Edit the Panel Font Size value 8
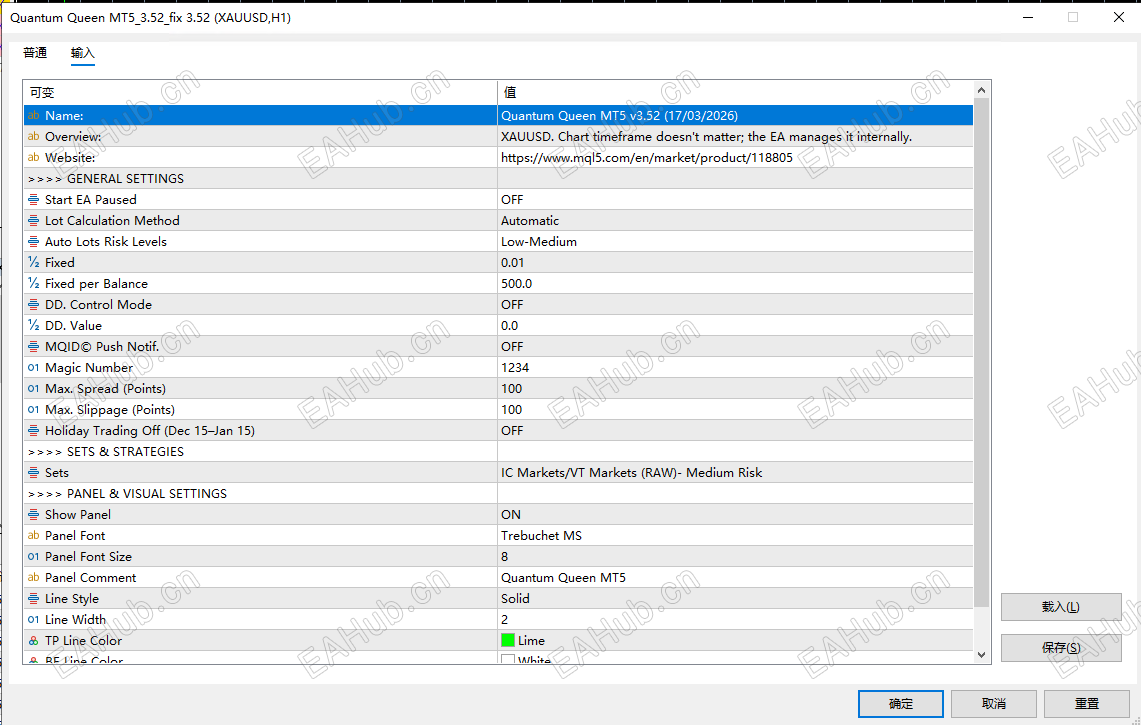This screenshot has height=725, width=1141. pyautogui.click(x=735, y=557)
